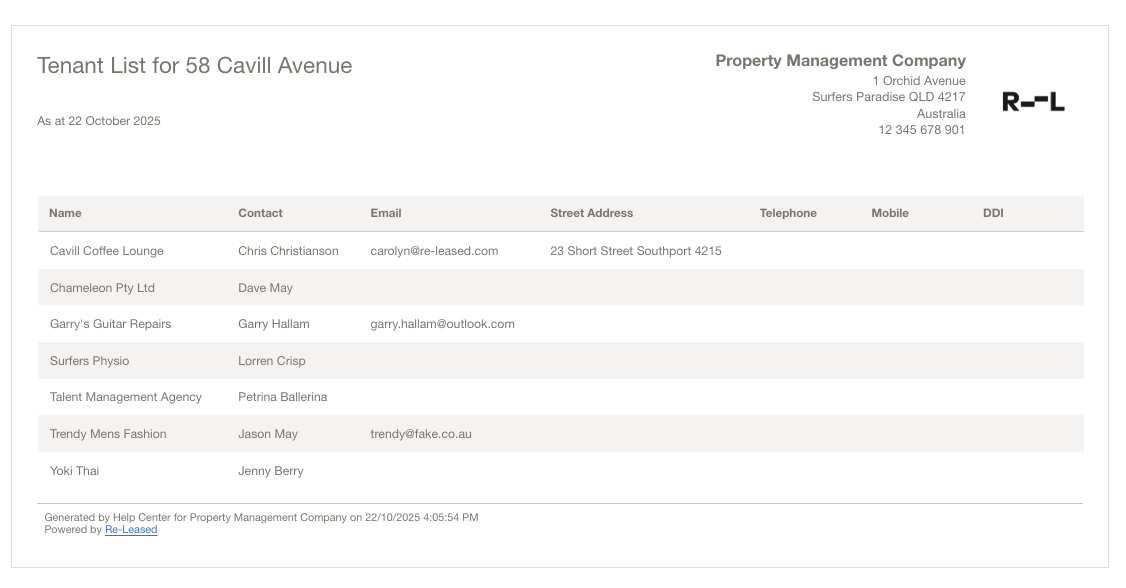The width and height of the screenshot is (1126, 588).
Task: Click the As at 22 October 2025 date text
Action: click(98, 121)
